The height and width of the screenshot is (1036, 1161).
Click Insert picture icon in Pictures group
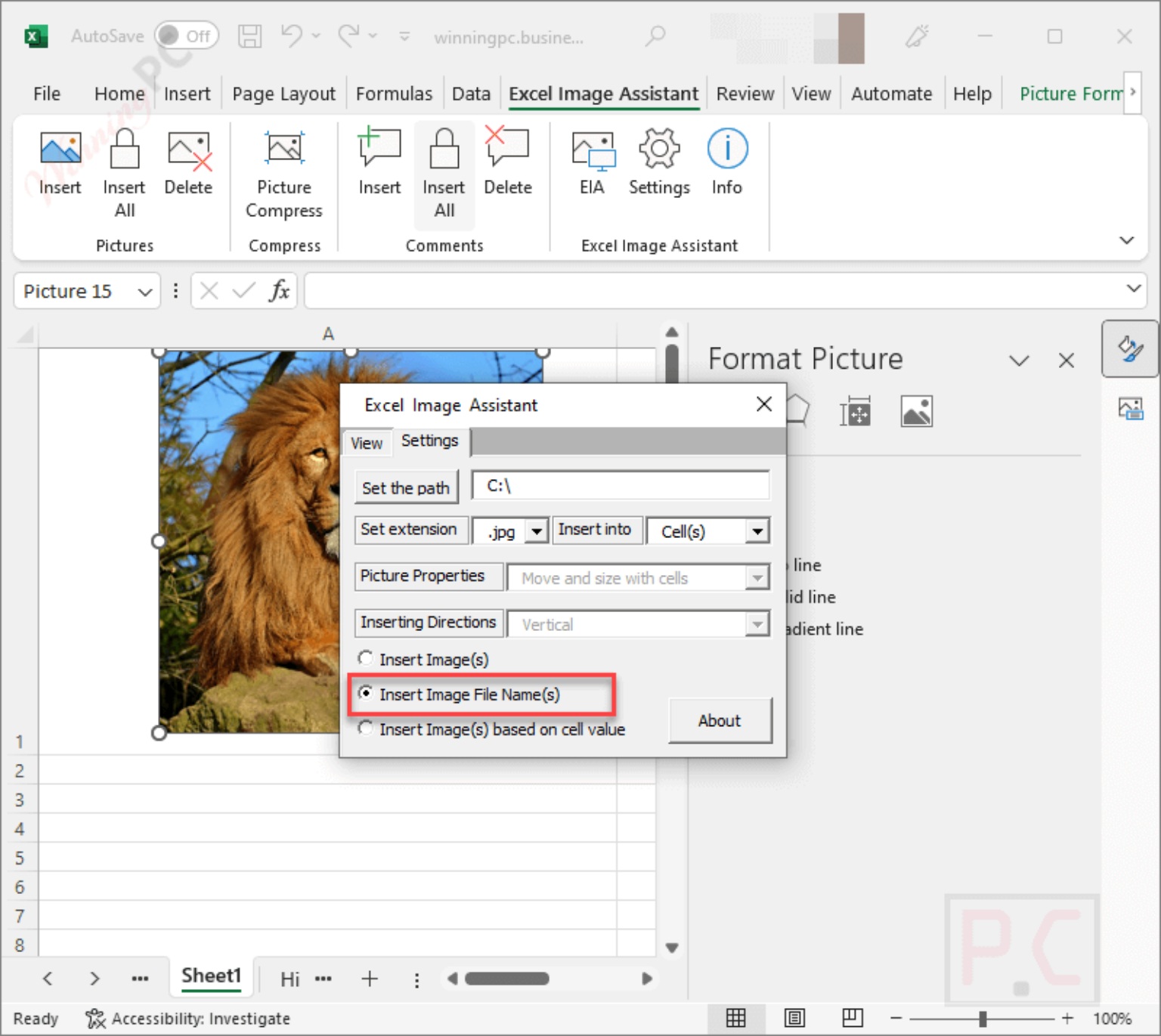[60, 162]
